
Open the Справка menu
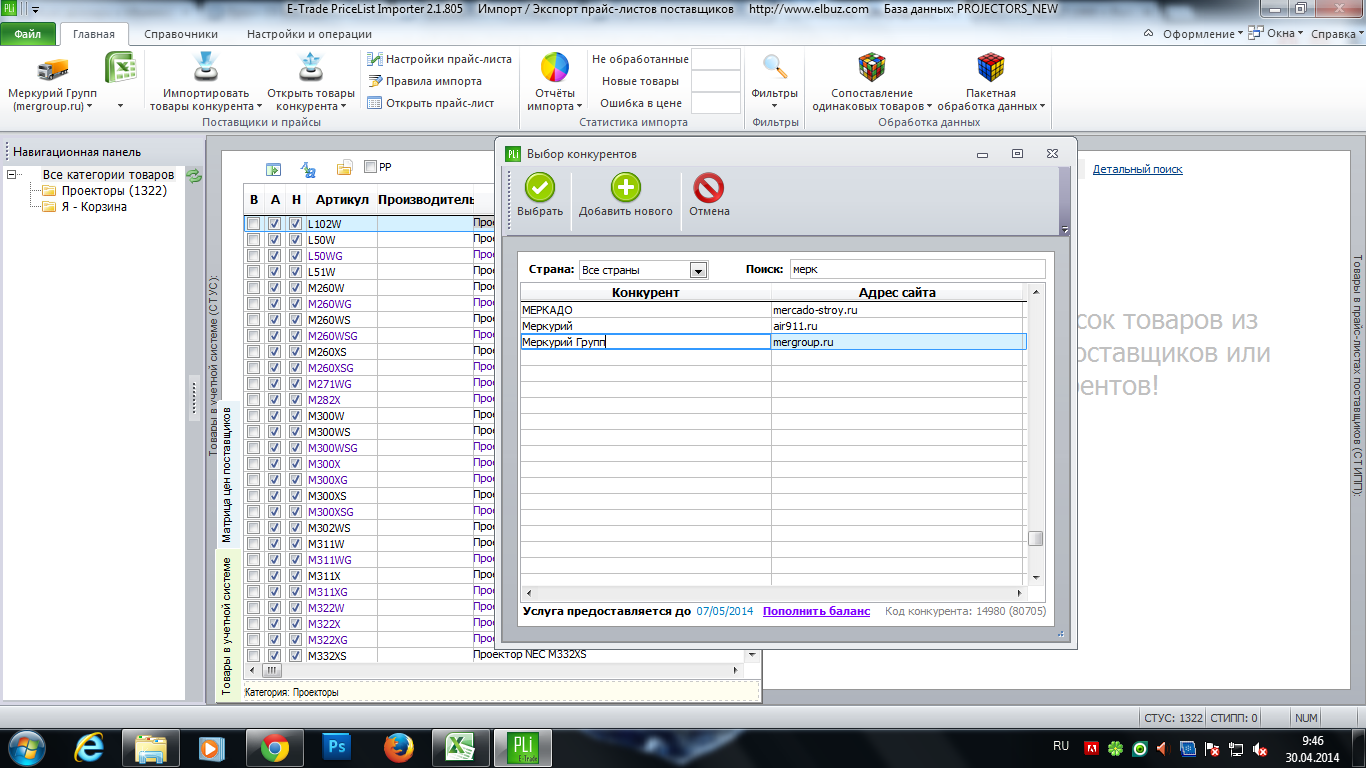click(x=1336, y=33)
